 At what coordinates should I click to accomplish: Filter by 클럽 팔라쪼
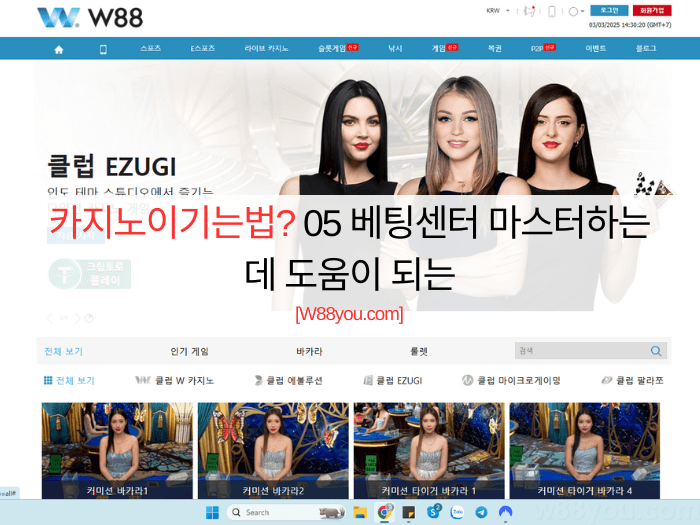point(632,380)
